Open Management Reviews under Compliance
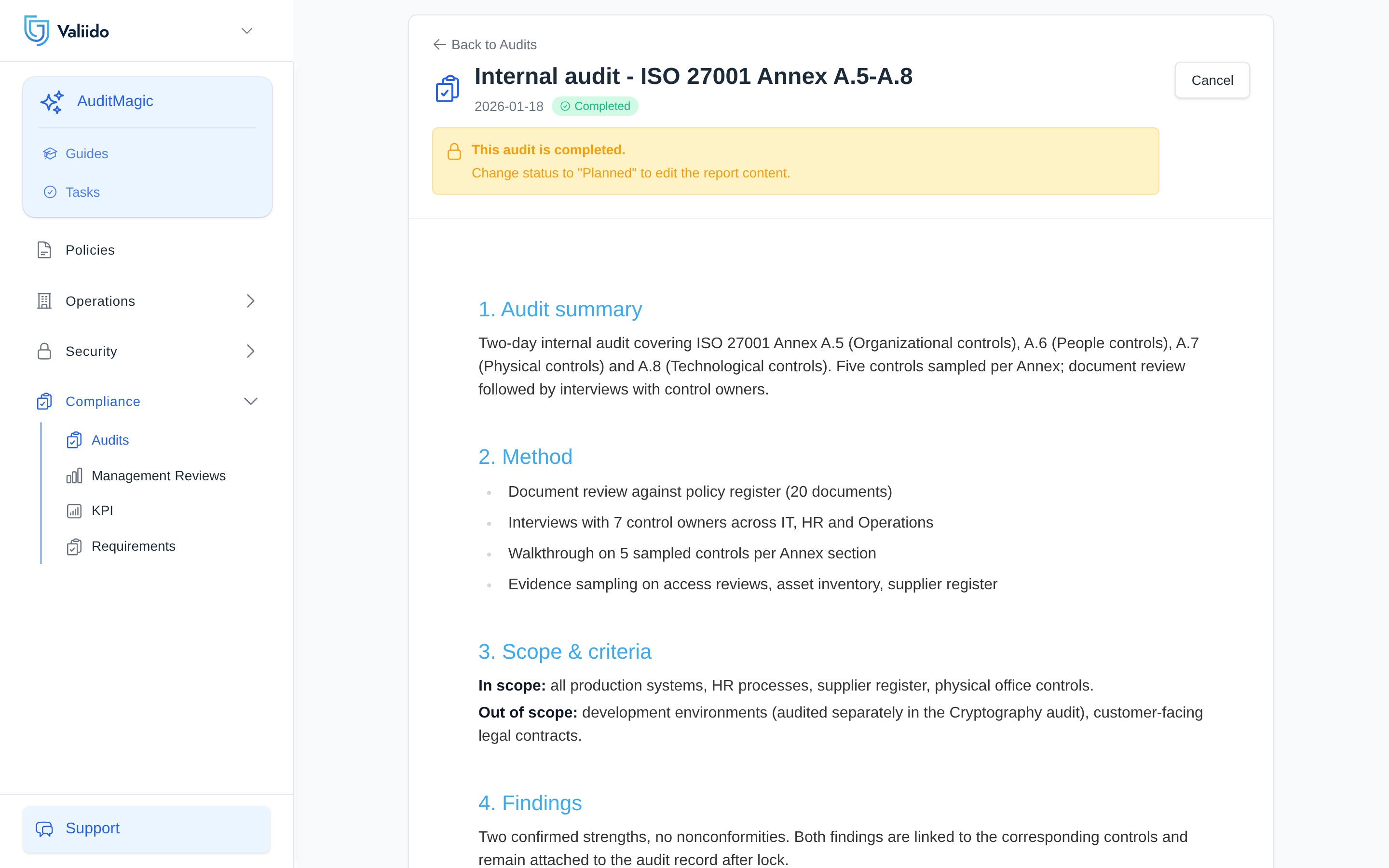The height and width of the screenshot is (868, 1389). click(158, 476)
